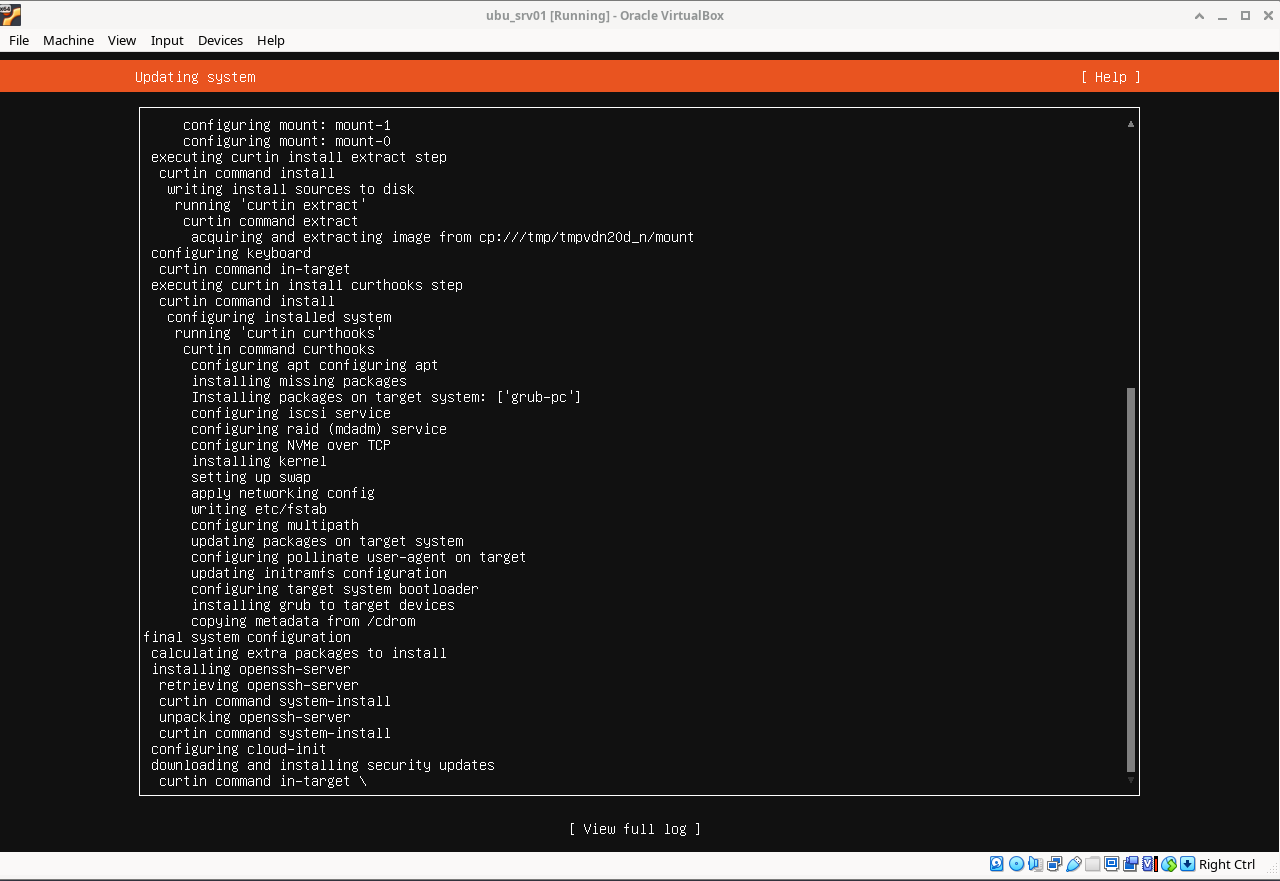The height and width of the screenshot is (881, 1280).
Task: Open the Devices menu
Action: click(220, 40)
